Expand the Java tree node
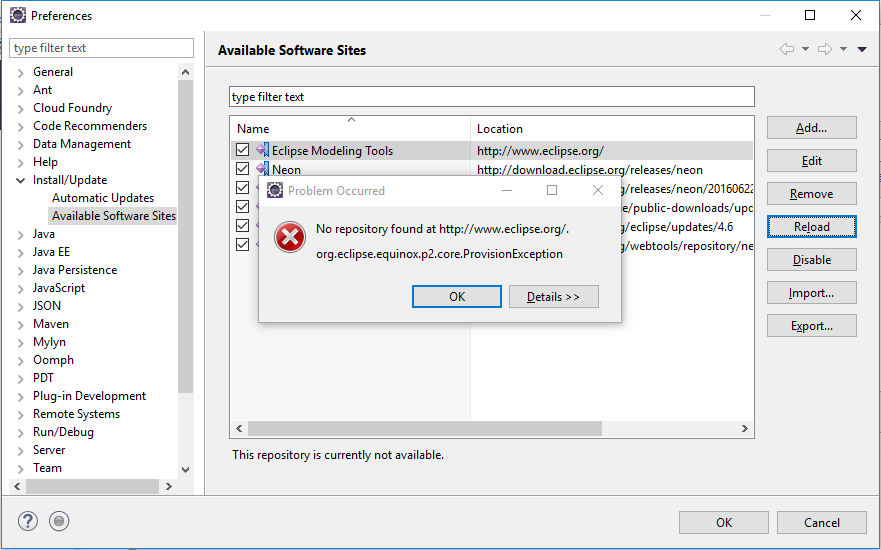Viewport: 881px width, 550px height. [21, 234]
